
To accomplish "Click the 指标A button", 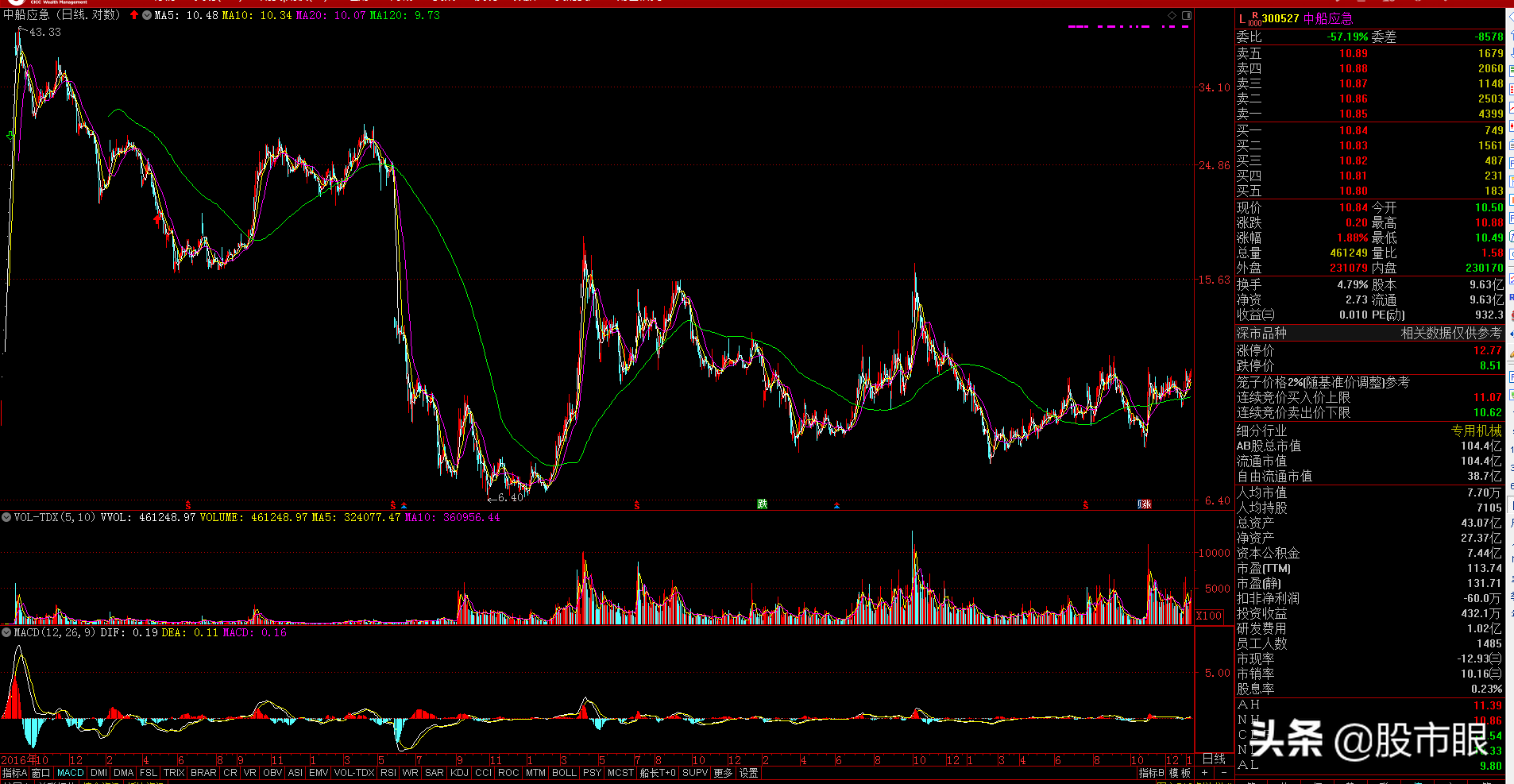I will coord(14,773).
